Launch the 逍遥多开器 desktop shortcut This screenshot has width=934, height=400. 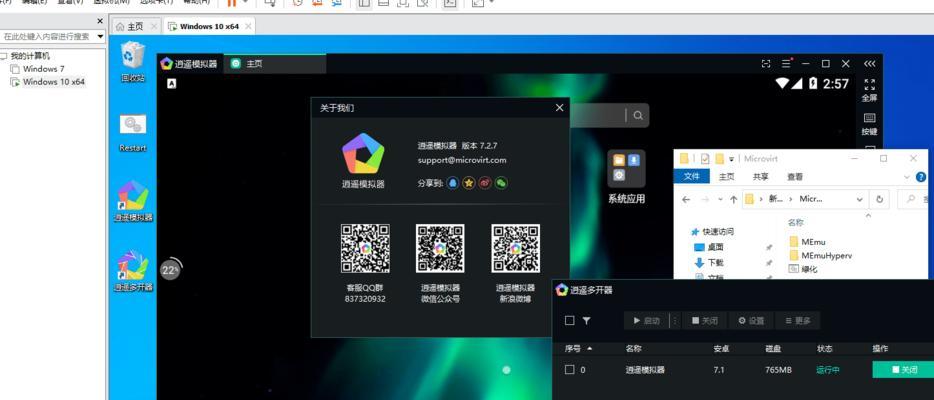point(133,270)
